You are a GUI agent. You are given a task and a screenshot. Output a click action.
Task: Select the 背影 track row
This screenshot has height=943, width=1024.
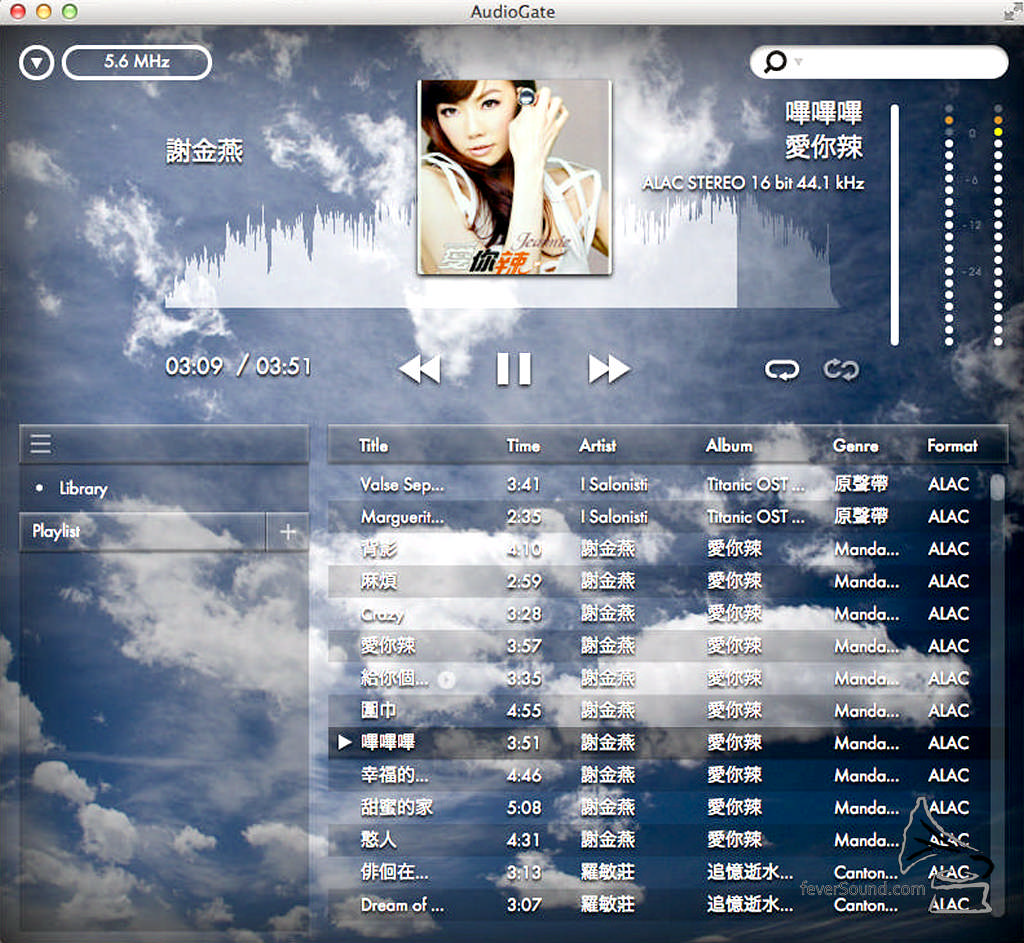[658, 549]
